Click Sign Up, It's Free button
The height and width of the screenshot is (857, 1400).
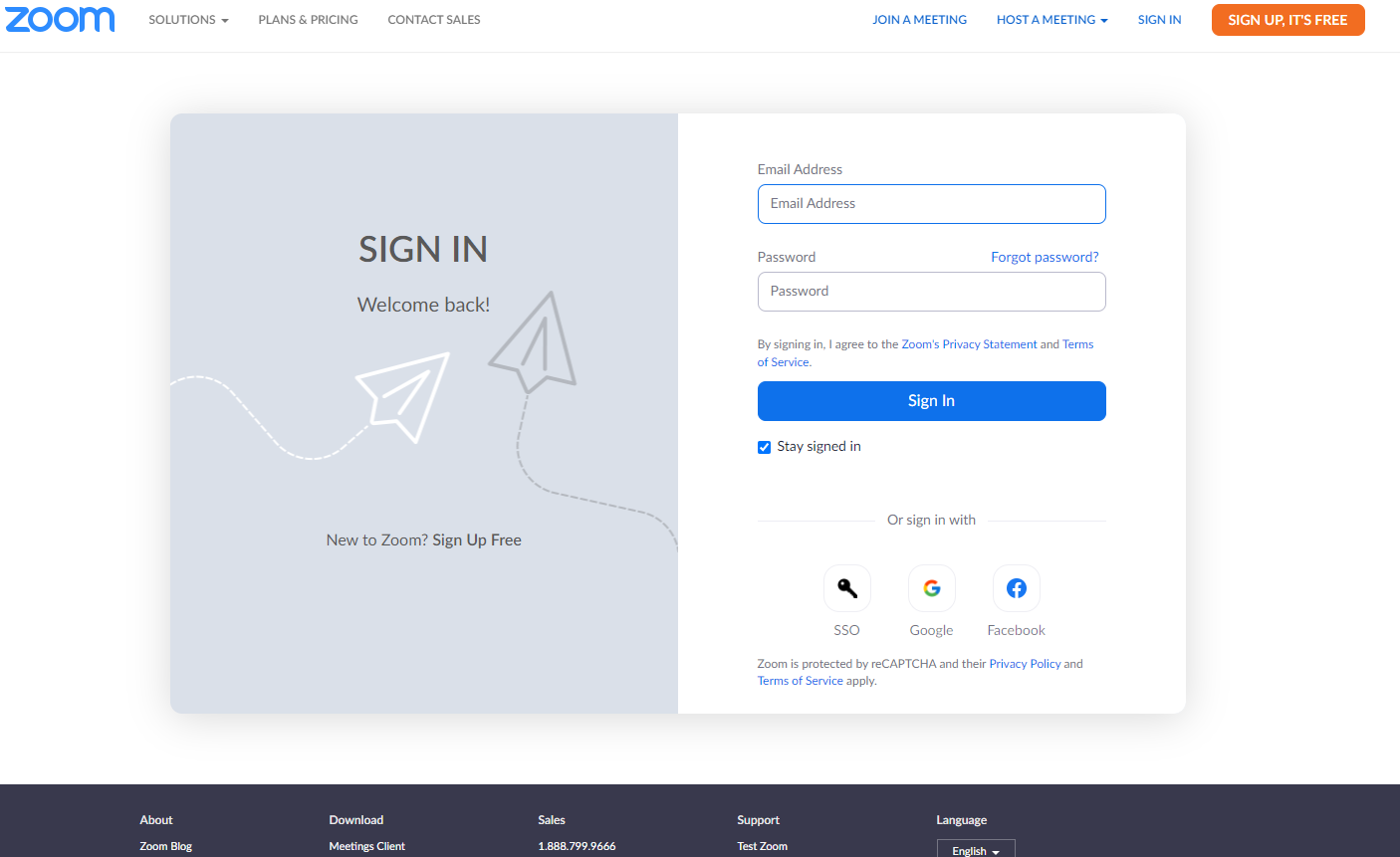pyautogui.click(x=1287, y=20)
